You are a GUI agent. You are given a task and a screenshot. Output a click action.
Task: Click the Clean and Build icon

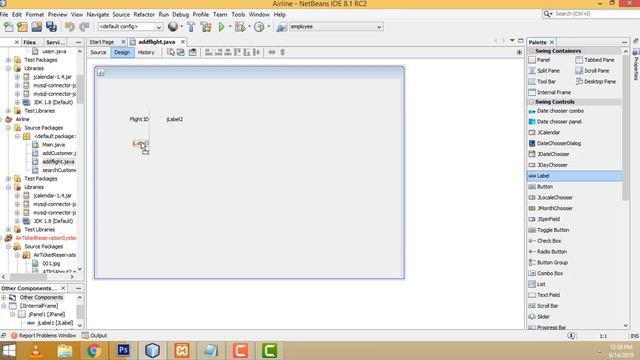click(206, 27)
